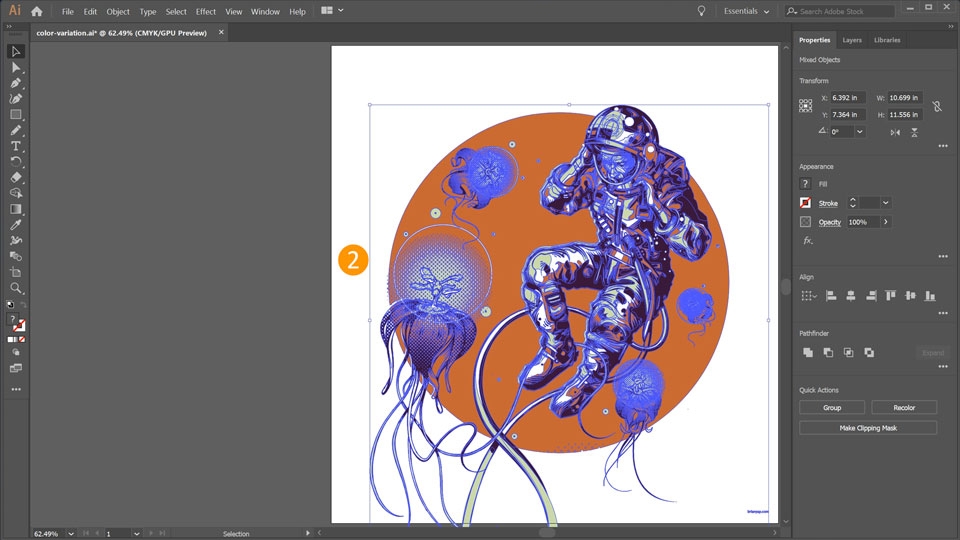Click the Home icon
The image size is (960, 540).
tap(37, 11)
